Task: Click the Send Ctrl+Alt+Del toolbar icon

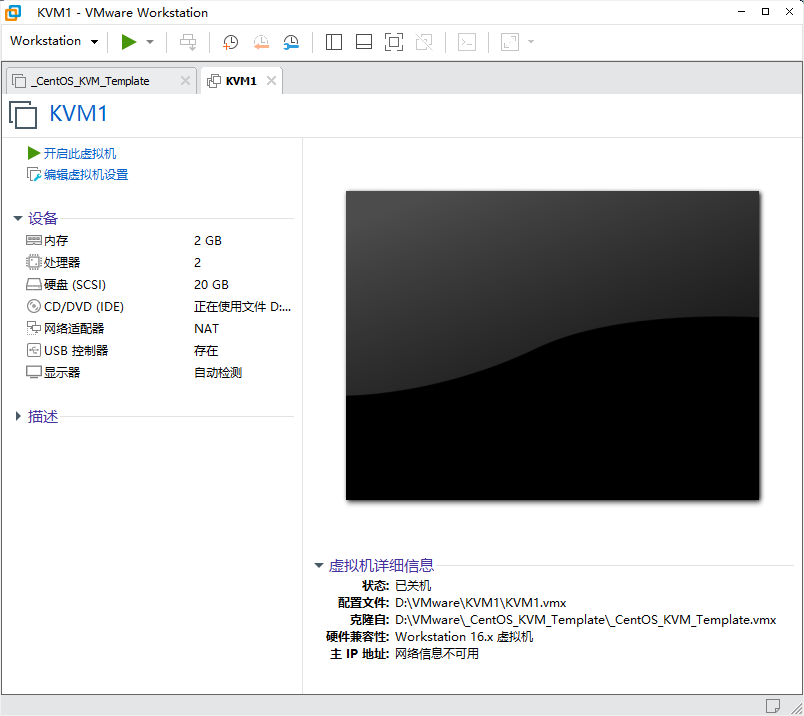Action: [188, 42]
